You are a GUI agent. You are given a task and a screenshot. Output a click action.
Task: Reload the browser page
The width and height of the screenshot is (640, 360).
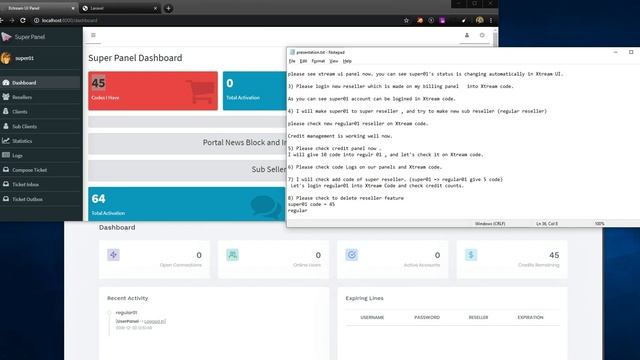[x=23, y=20]
